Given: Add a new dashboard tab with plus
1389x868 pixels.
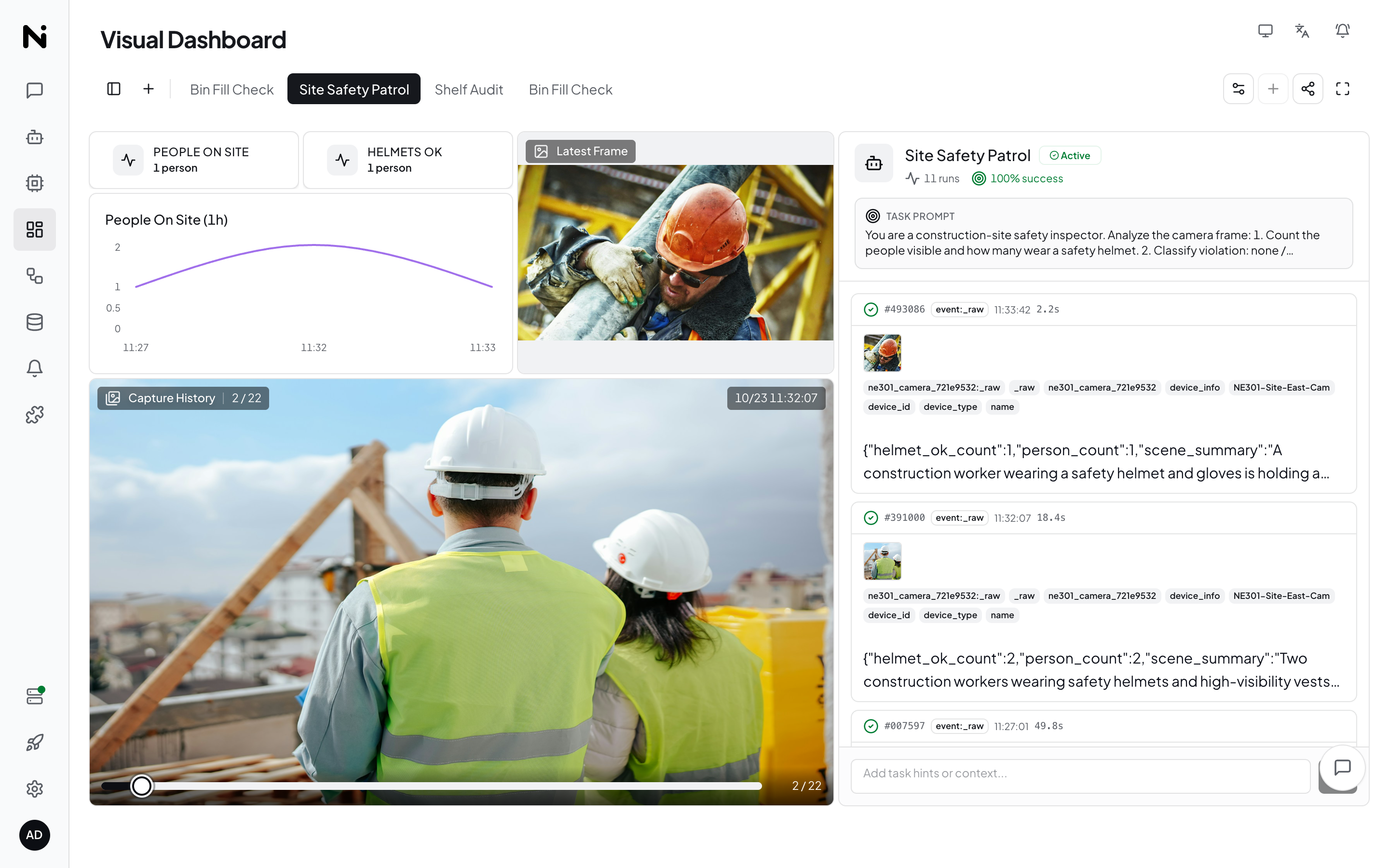Looking at the screenshot, I should click(149, 88).
